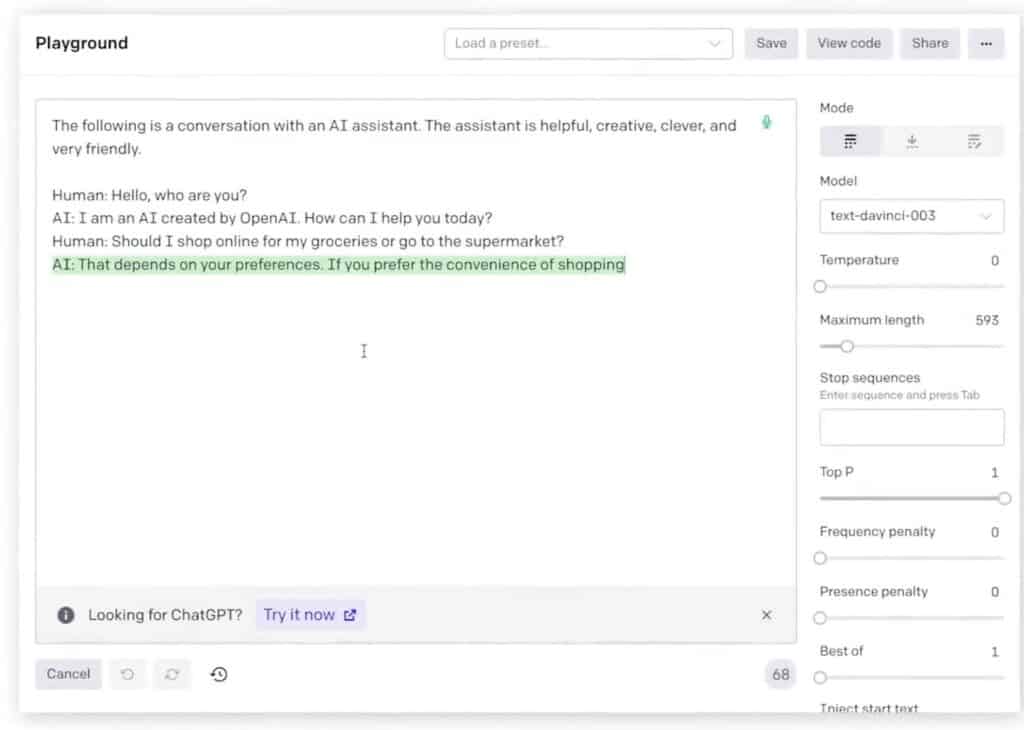Screen dimensions: 1024x730
Task: Click the Maximum length value 593
Action: pyautogui.click(x=987, y=321)
